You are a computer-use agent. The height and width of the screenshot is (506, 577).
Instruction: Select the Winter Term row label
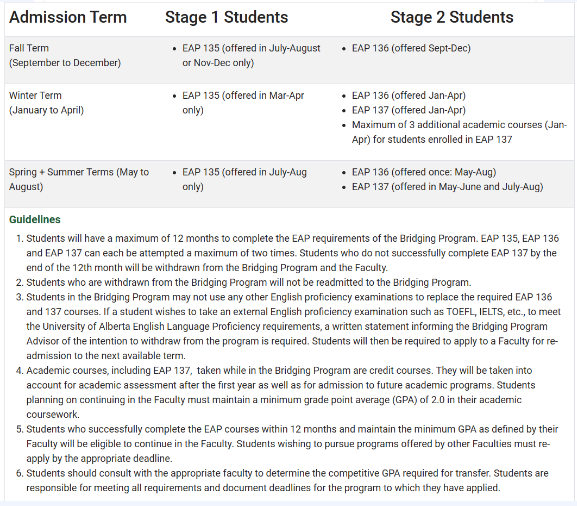coord(46,103)
